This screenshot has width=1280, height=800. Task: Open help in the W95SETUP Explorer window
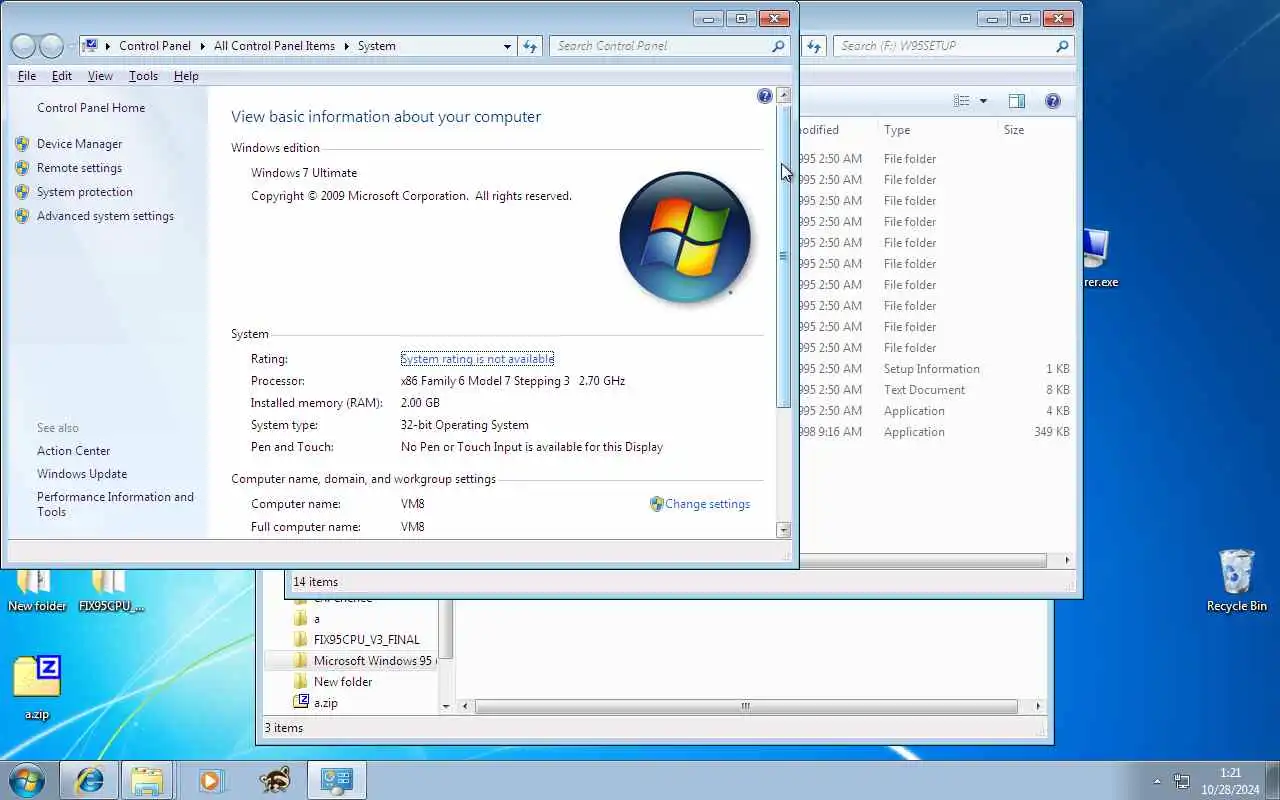[1052, 101]
